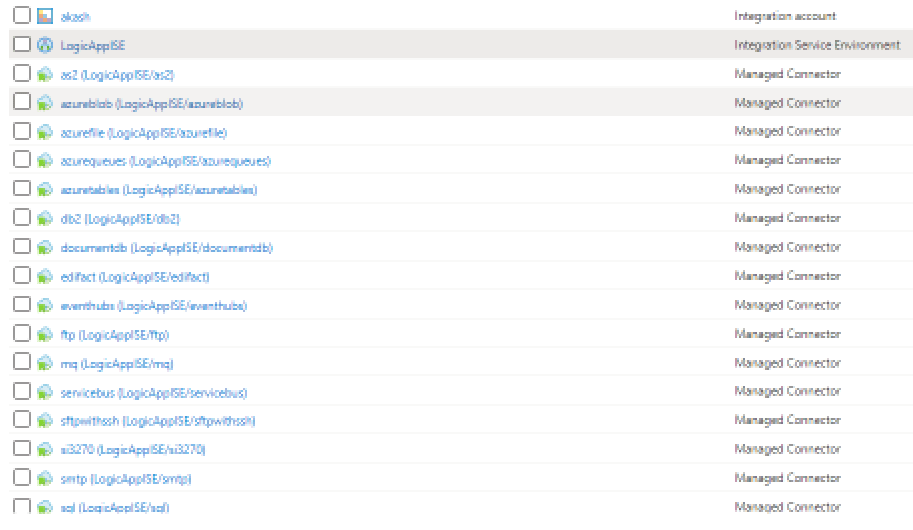Viewport: 913px width, 530px height.
Task: Open the si3270 connector link
Action: [133, 450]
